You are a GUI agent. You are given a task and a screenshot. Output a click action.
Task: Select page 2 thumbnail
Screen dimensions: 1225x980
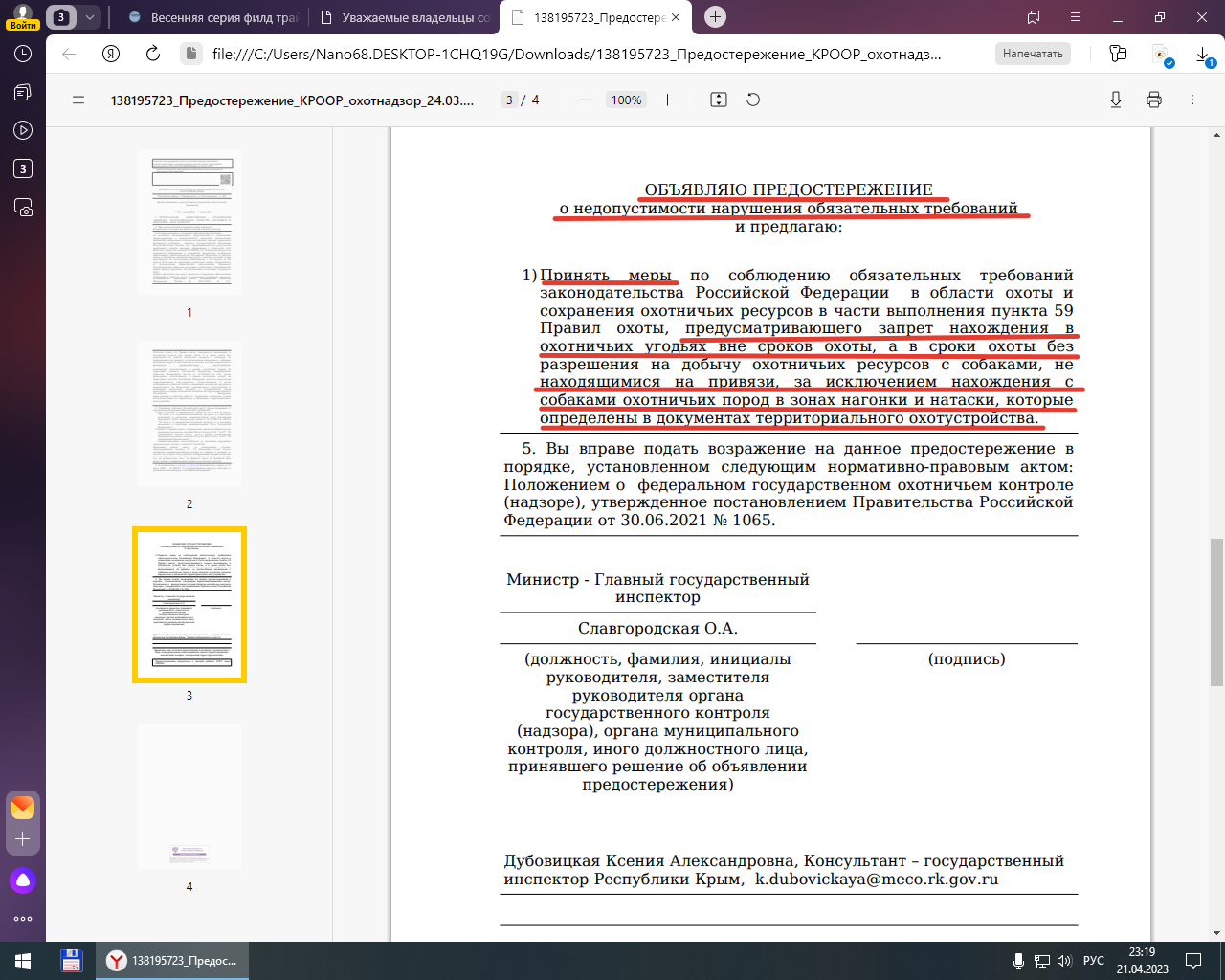(x=189, y=413)
